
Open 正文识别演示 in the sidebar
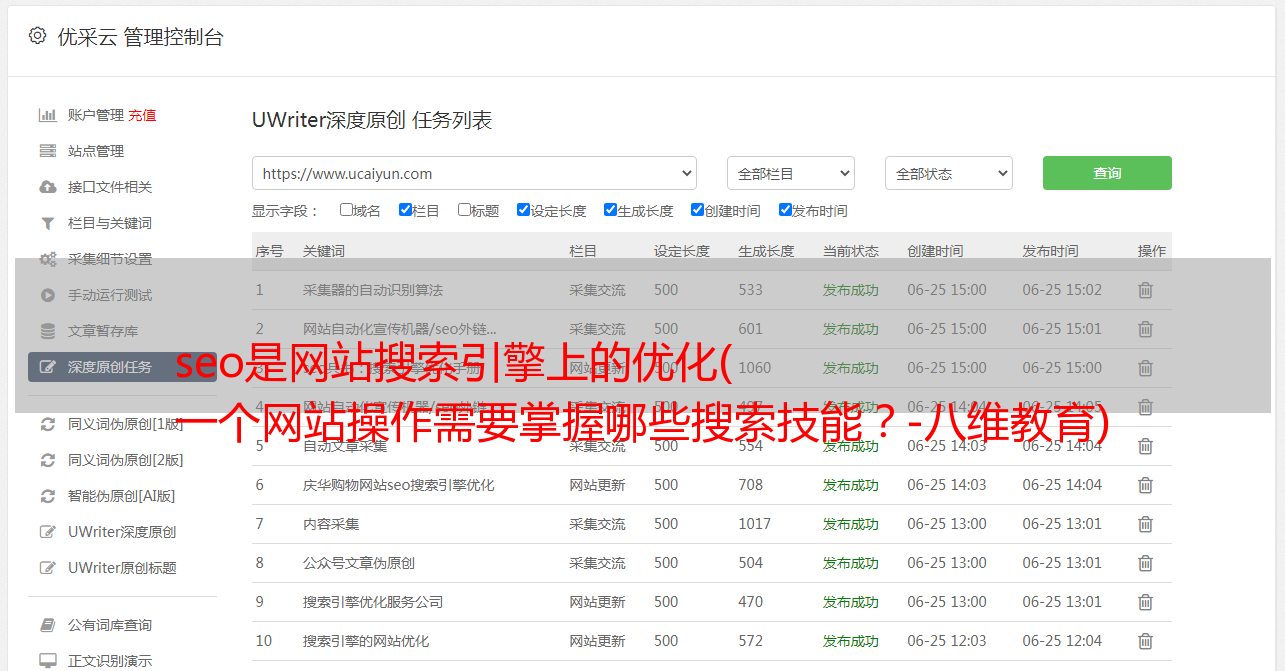point(110,661)
